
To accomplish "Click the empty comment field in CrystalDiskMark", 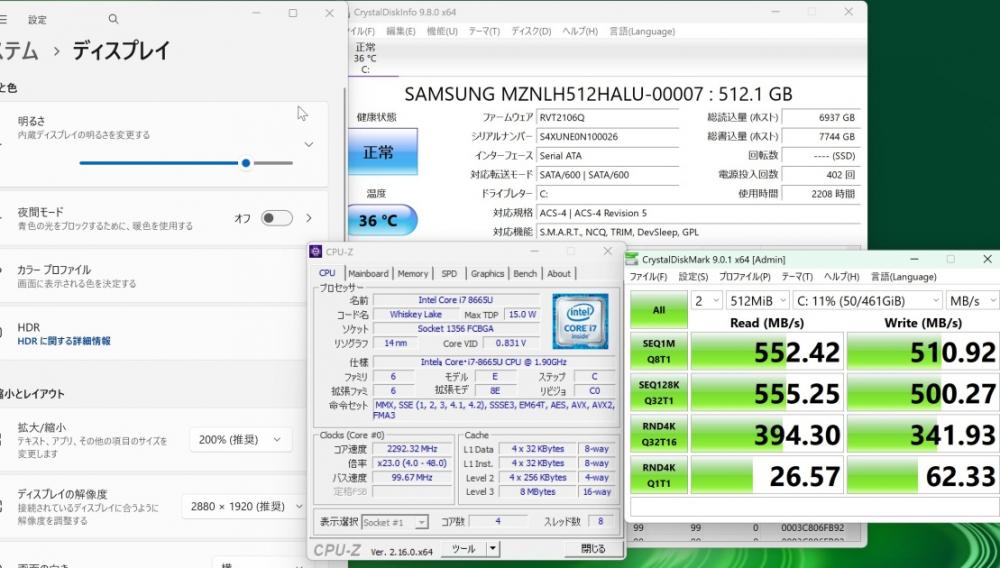I will click(x=814, y=507).
